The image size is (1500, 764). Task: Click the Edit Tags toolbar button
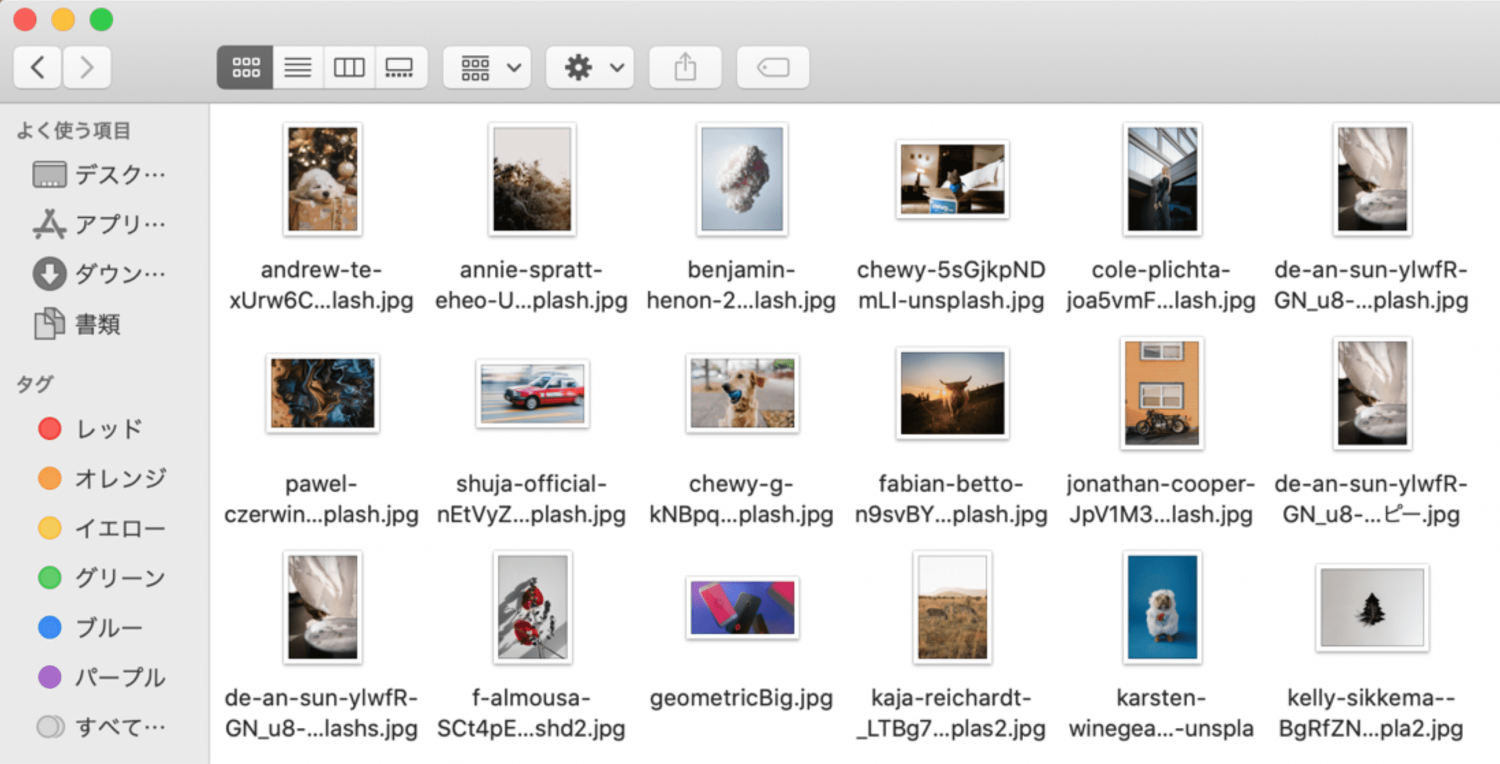[x=773, y=68]
